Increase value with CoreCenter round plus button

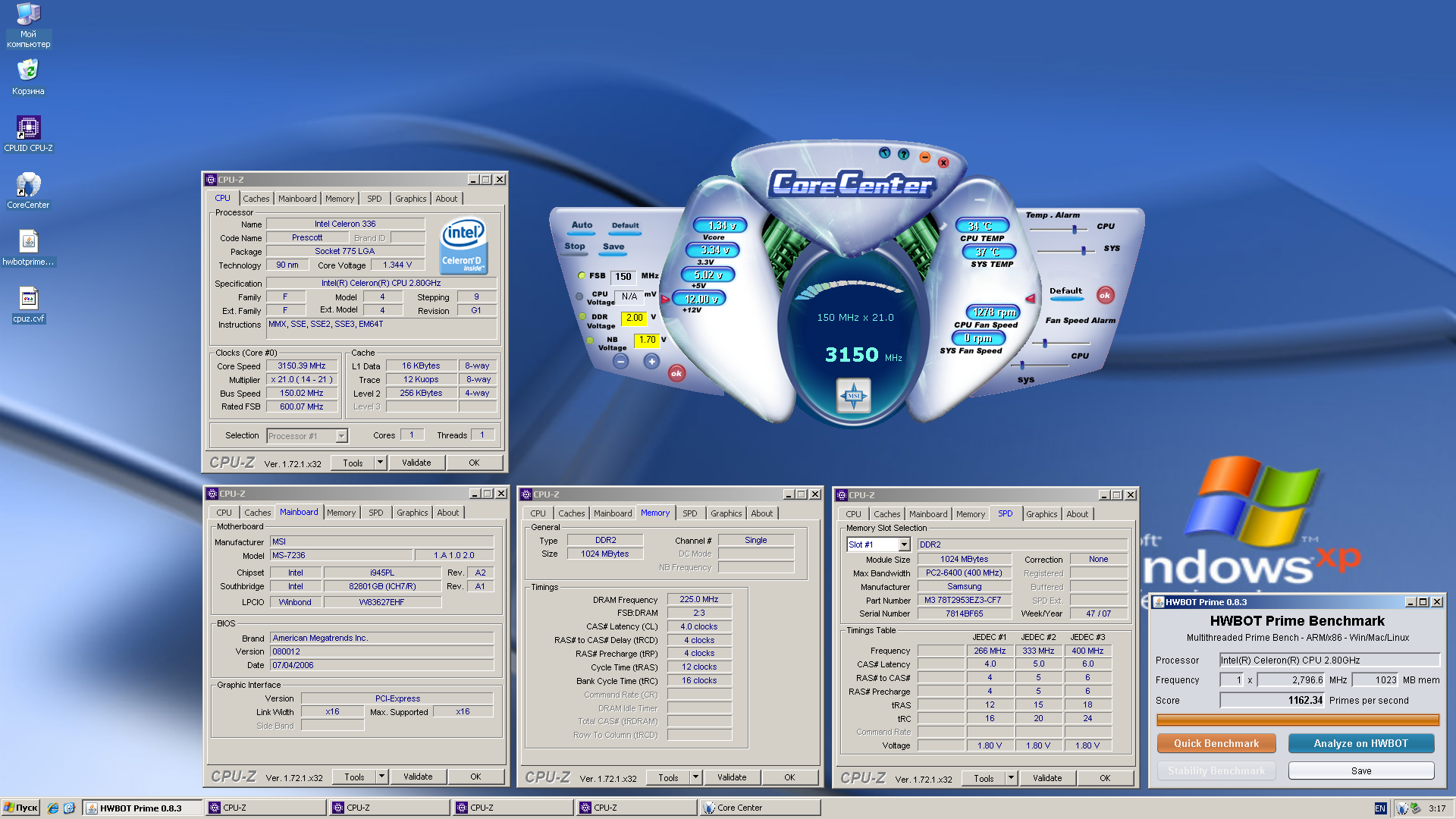point(651,362)
